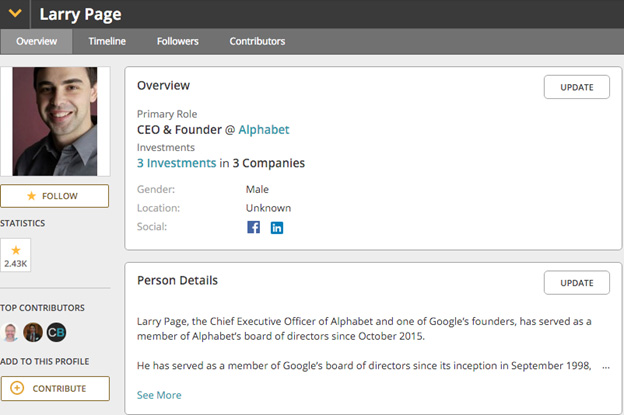
Task: Open the Followers tab
Action: click(177, 41)
